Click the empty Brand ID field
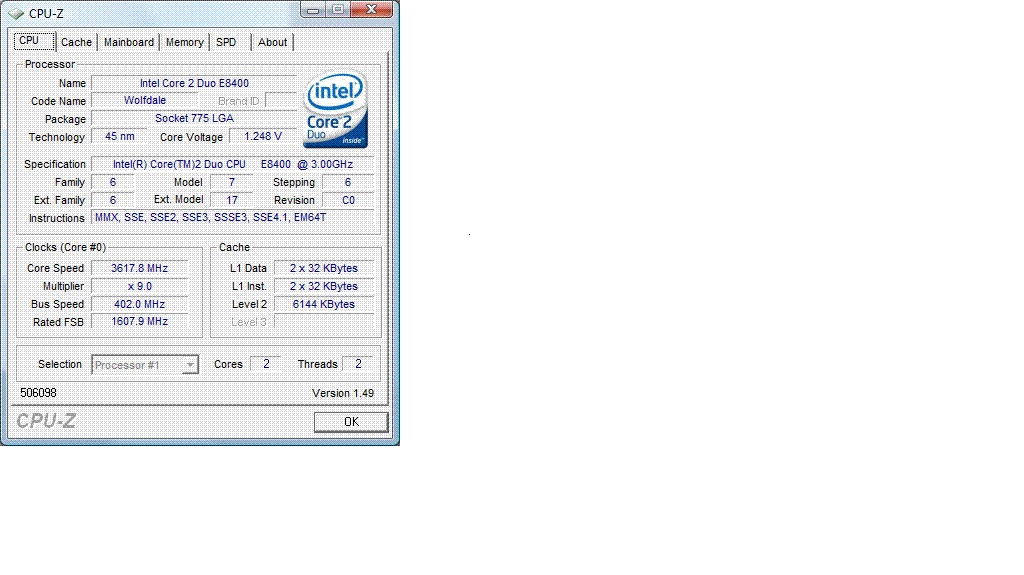Screen dimensions: 1024x575 281,101
